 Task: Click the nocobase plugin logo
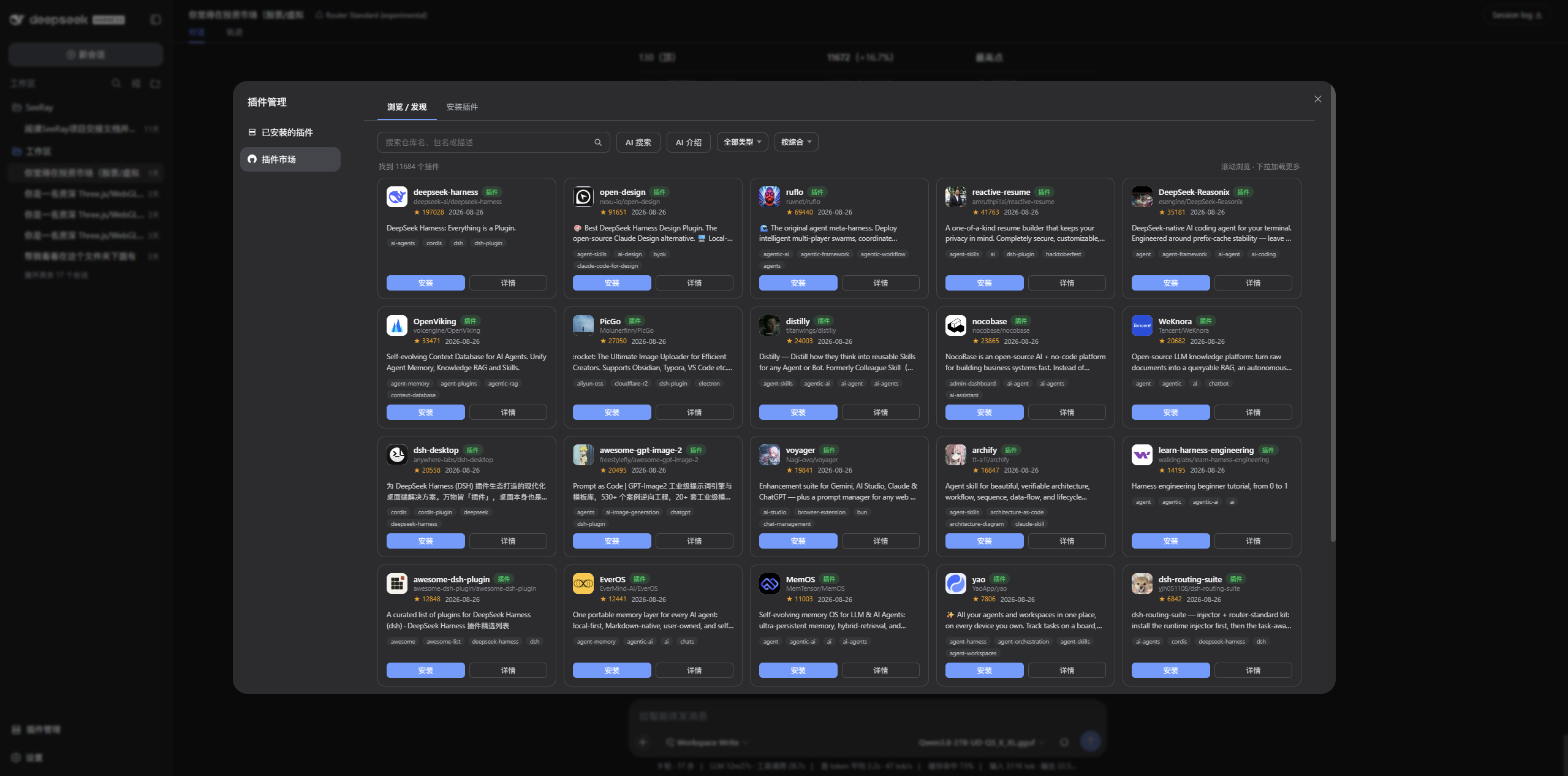coord(956,325)
